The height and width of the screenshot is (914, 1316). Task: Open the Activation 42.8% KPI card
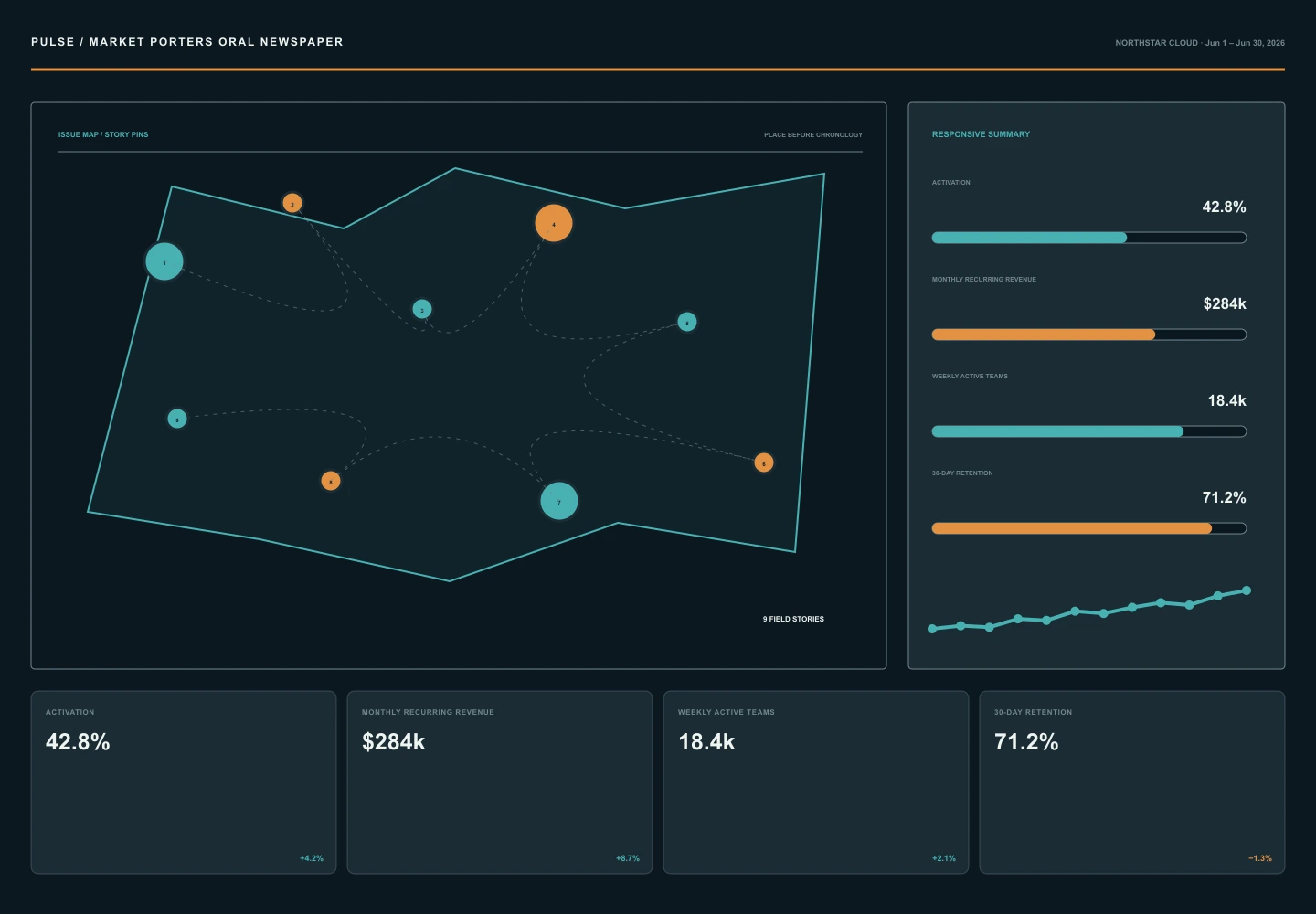point(184,782)
